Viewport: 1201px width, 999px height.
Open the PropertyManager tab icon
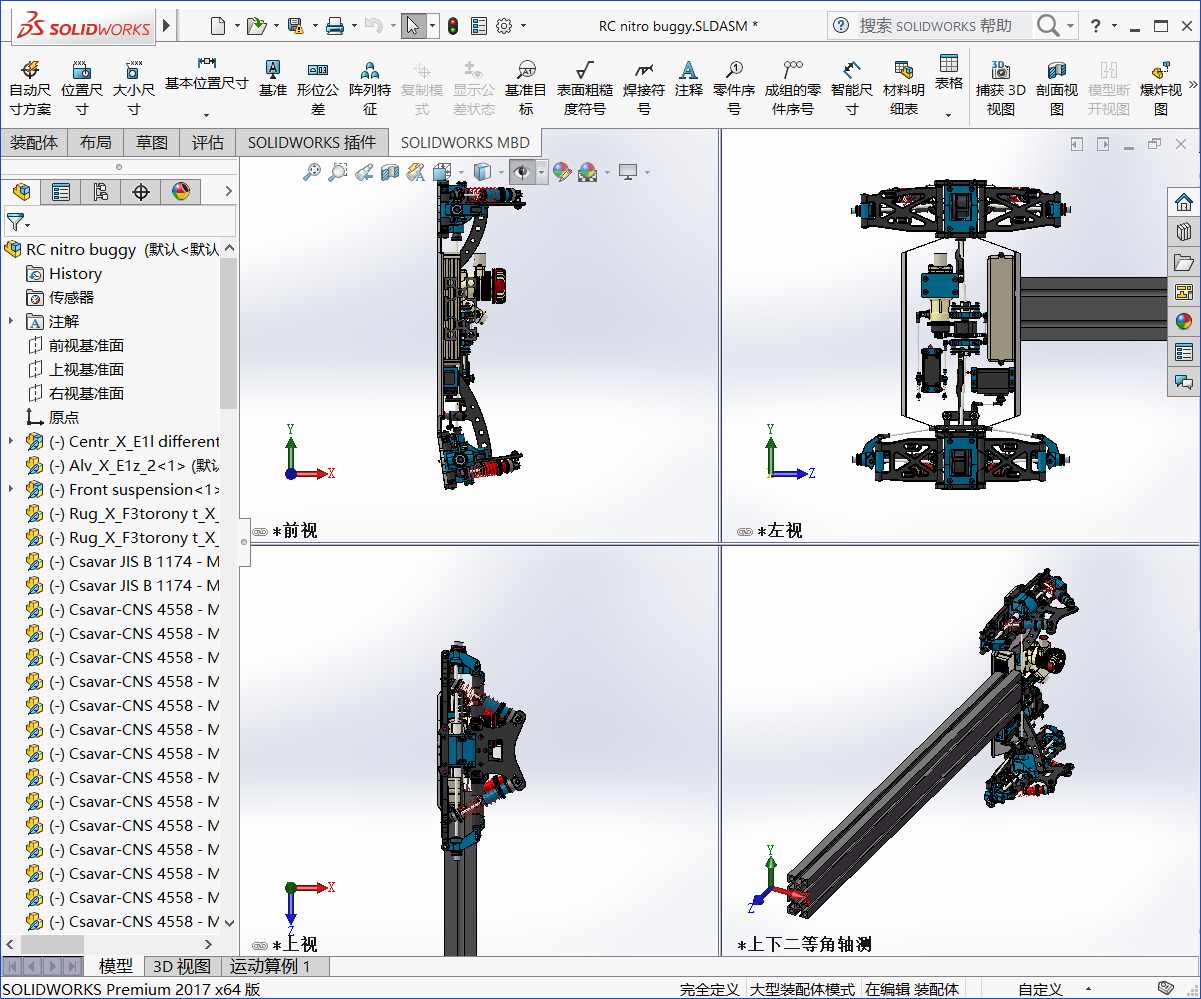61,192
